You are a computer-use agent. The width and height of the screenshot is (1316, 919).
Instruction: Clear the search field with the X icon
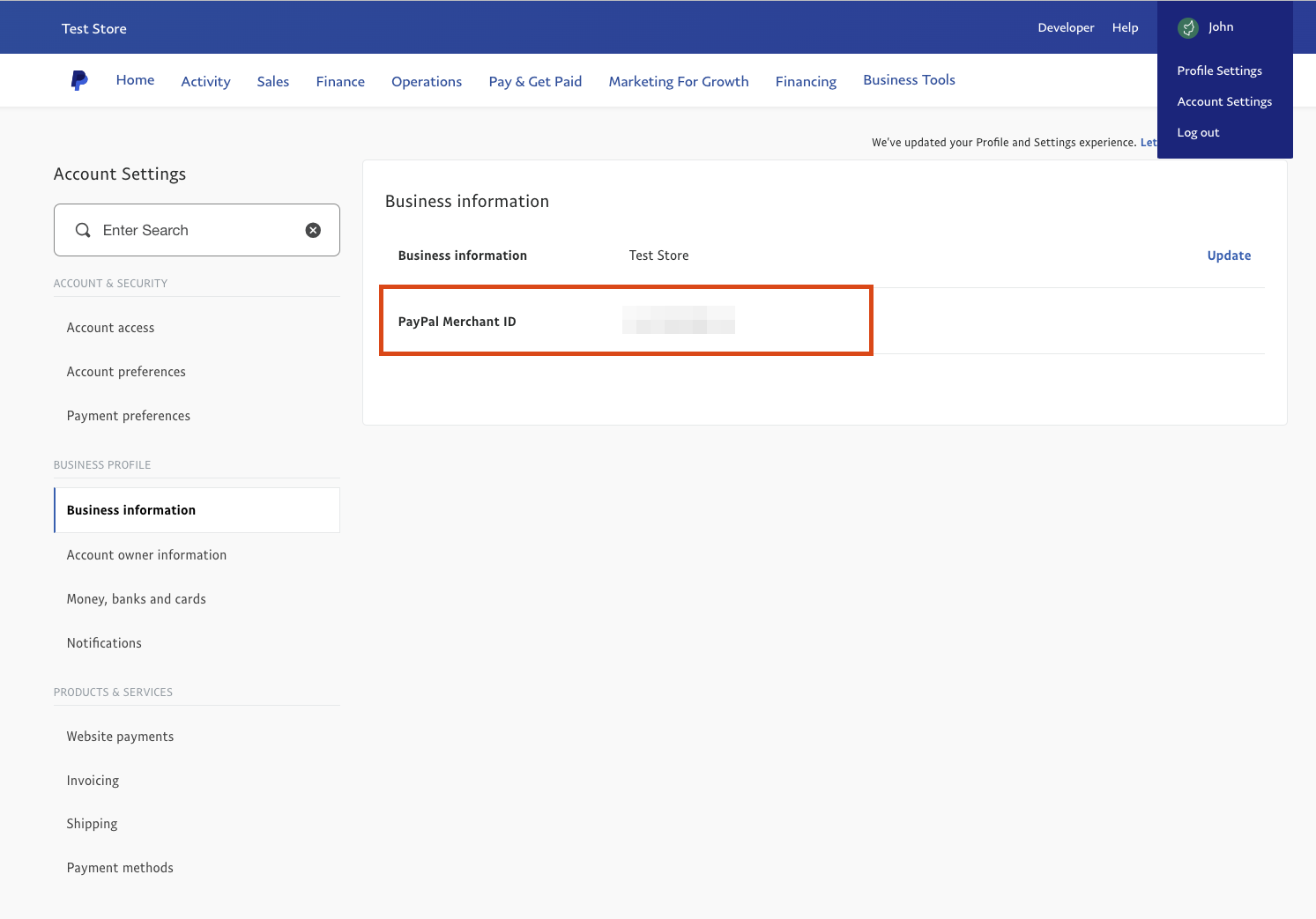click(313, 229)
